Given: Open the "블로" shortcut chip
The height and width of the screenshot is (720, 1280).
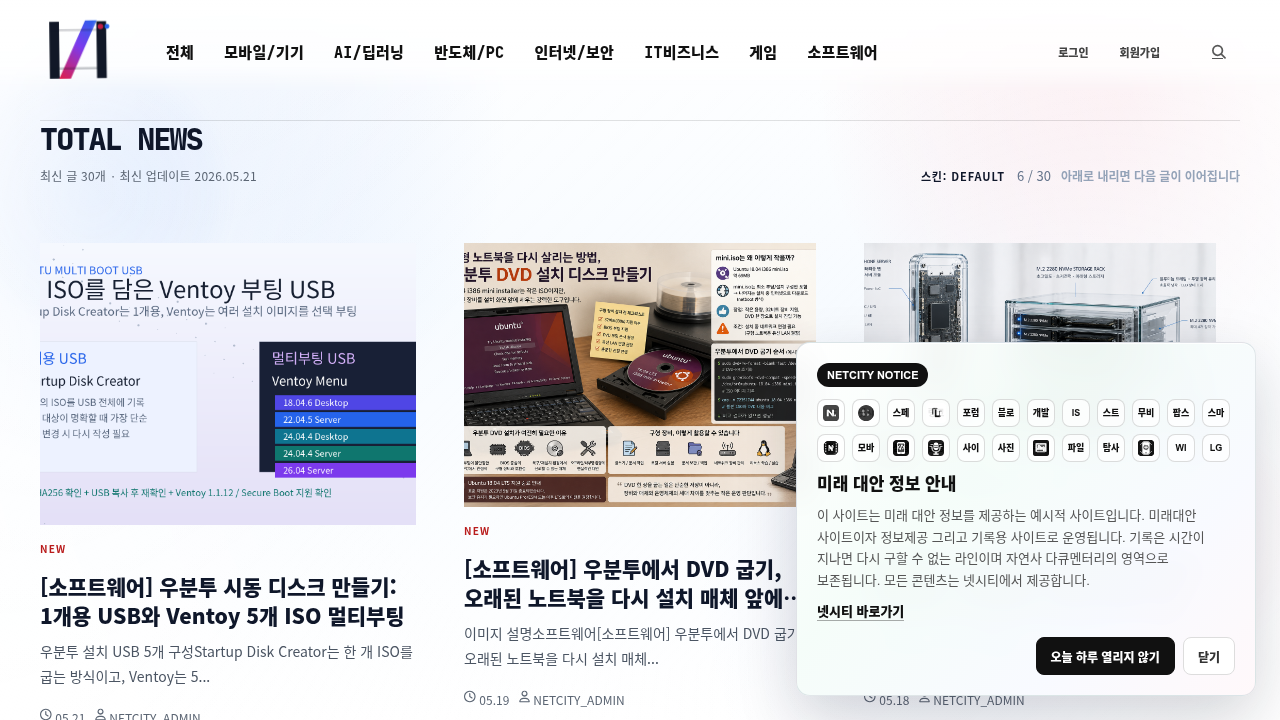Looking at the screenshot, I should pos(1006,413).
